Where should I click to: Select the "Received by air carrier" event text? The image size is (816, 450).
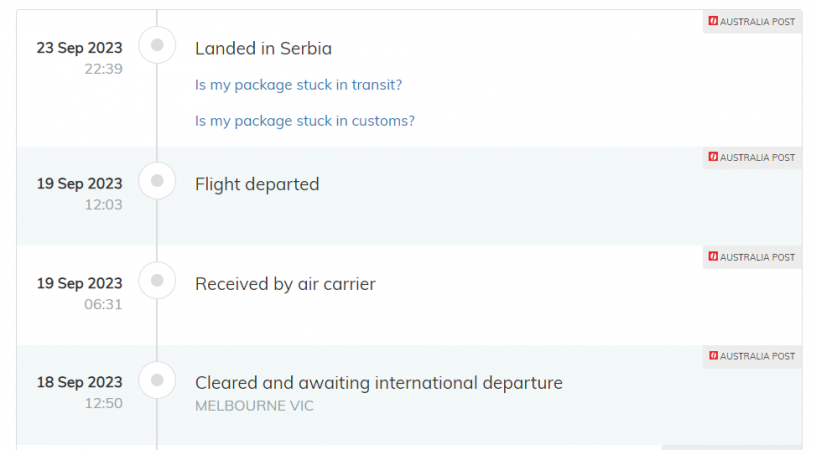pyautogui.click(x=285, y=284)
